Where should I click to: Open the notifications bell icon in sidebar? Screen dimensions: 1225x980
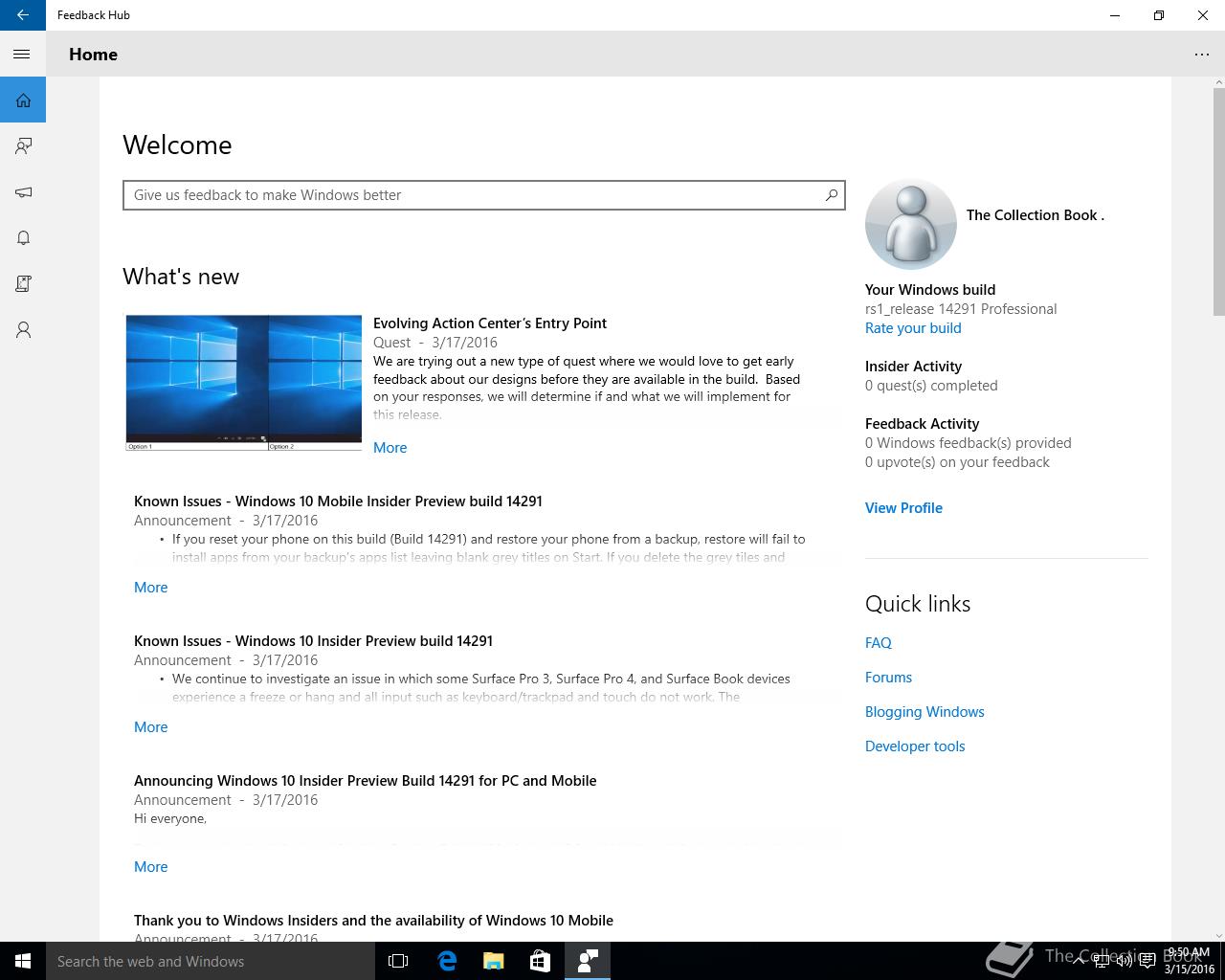(23, 237)
